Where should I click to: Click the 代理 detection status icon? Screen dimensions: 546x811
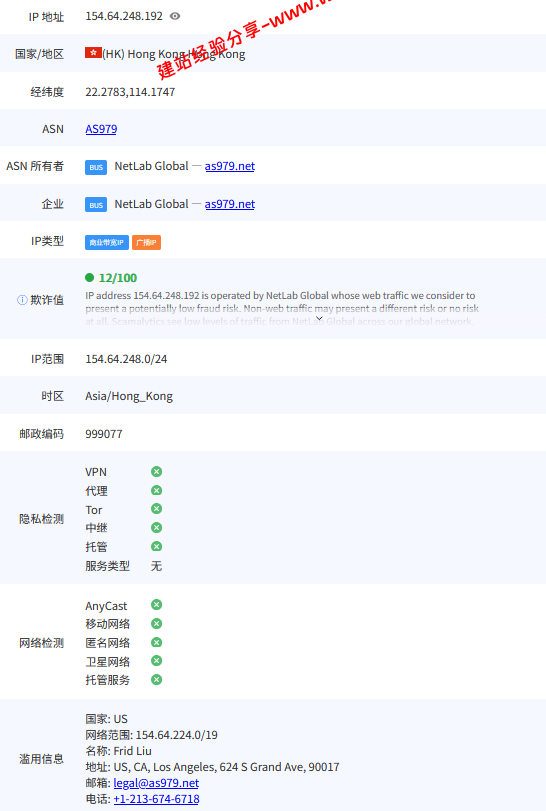coord(157,490)
